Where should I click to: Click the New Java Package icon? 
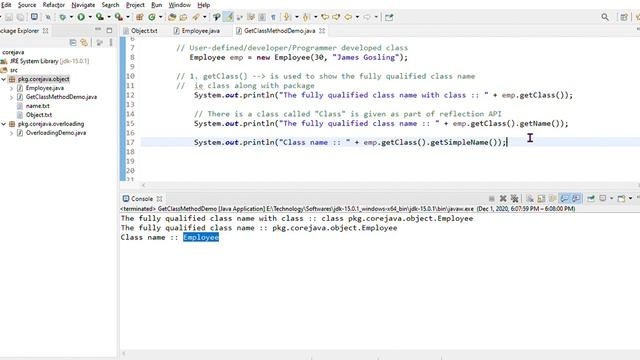[140, 17]
